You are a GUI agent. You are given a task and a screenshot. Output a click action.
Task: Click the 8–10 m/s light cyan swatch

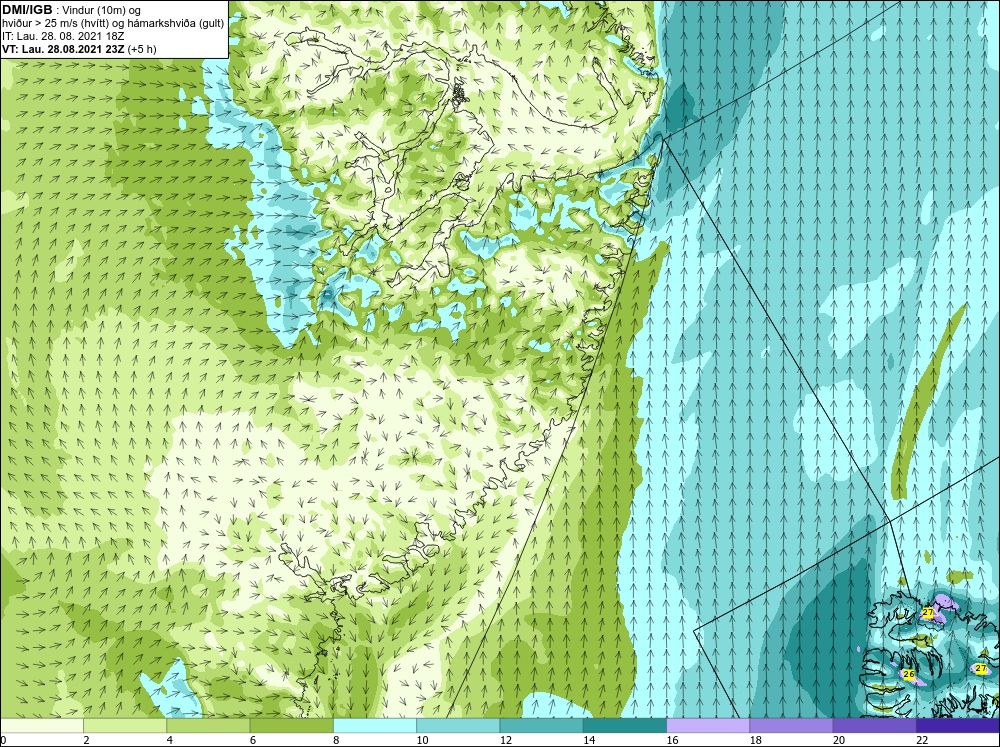(375, 726)
